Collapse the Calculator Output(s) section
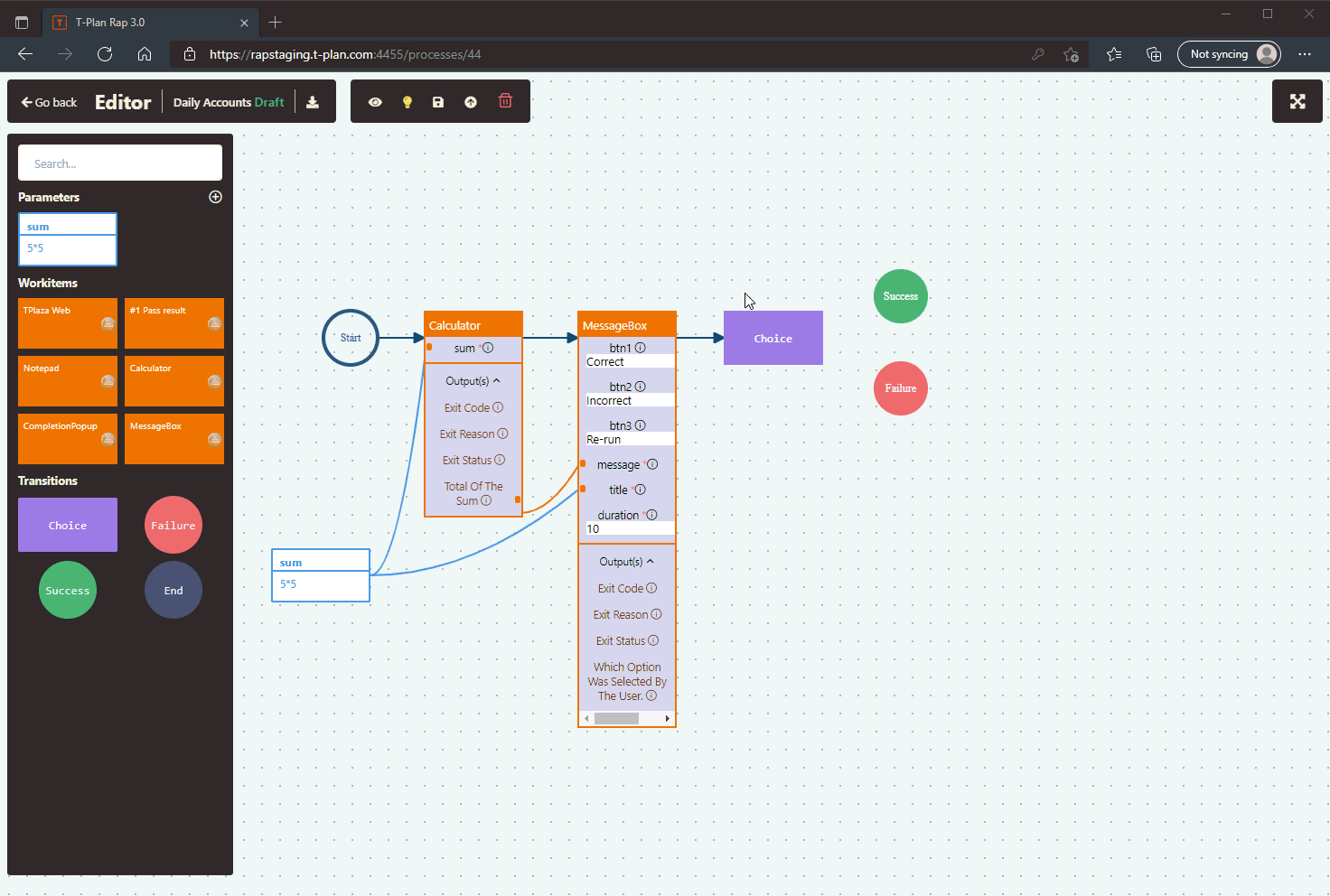Image resolution: width=1330 pixels, height=896 pixels. coord(496,381)
